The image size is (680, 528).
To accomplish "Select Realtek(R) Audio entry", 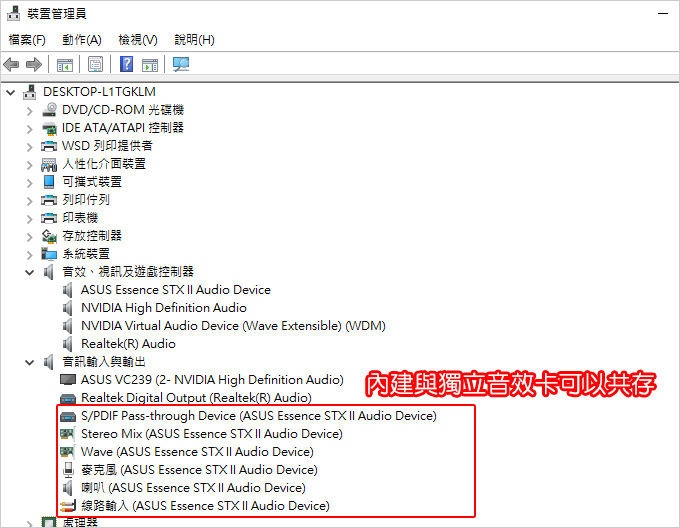I will coord(128,344).
